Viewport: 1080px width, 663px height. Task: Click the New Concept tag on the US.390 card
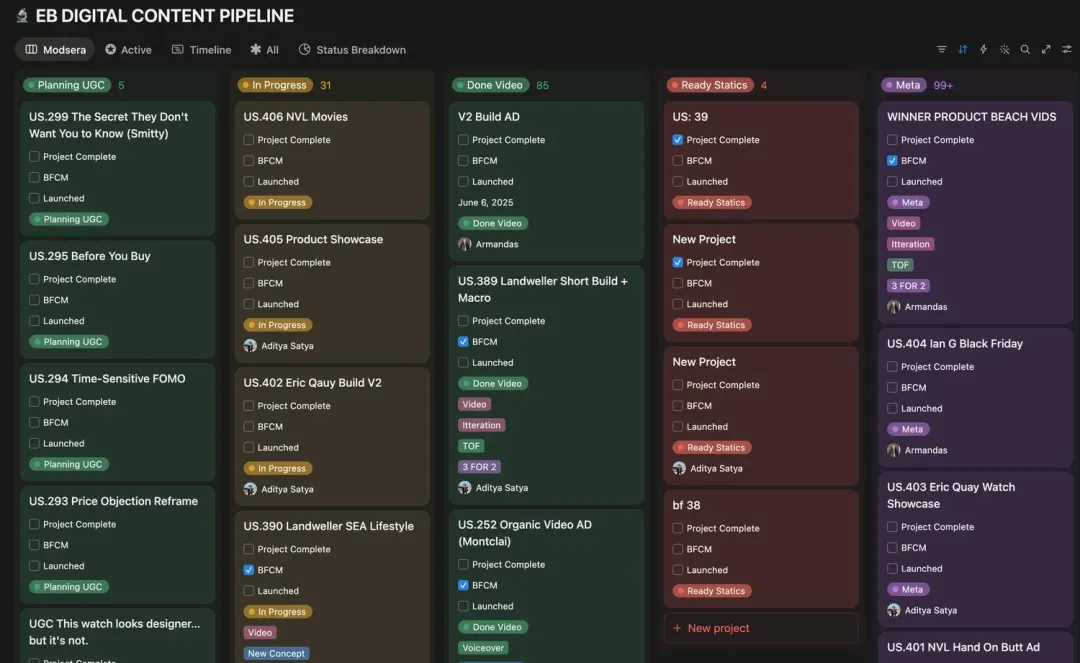[x=276, y=653]
